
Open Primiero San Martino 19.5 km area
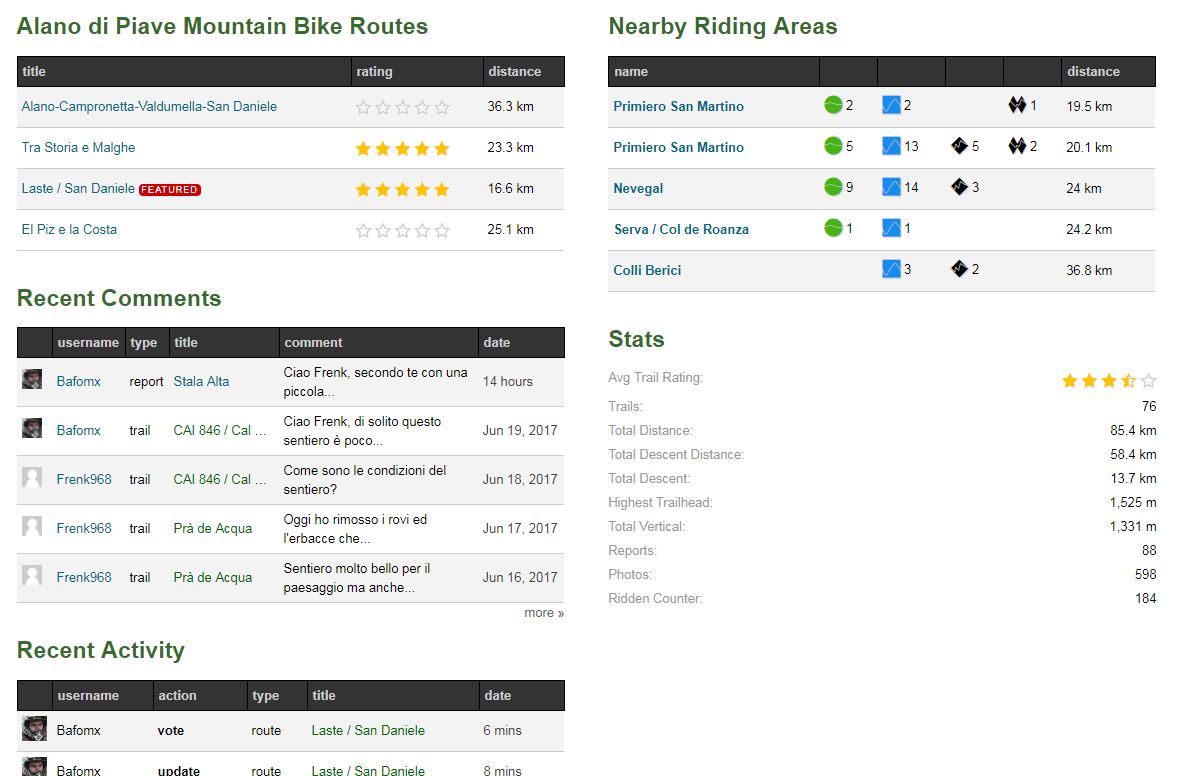(x=678, y=107)
